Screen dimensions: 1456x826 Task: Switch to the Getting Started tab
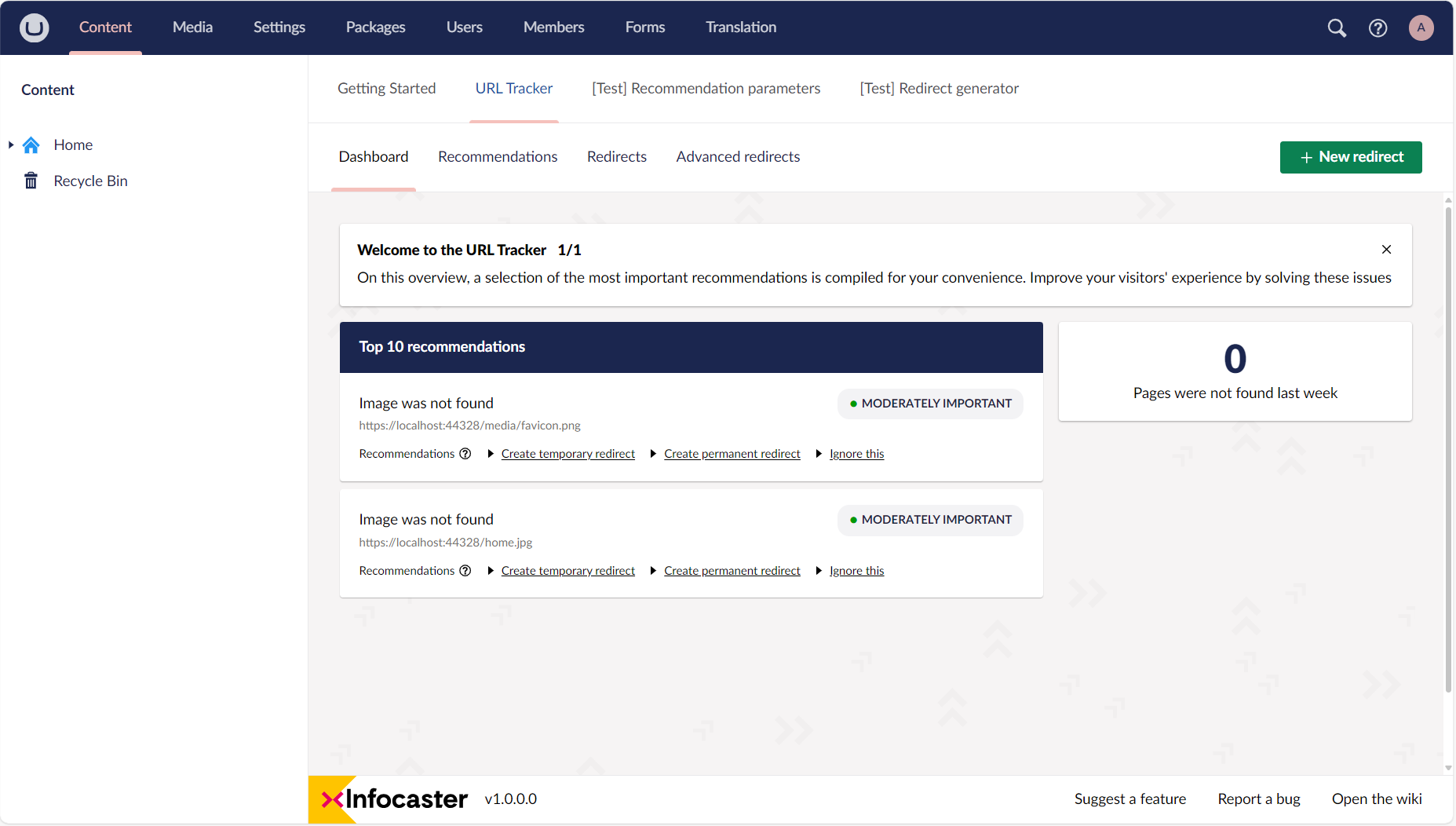(386, 88)
